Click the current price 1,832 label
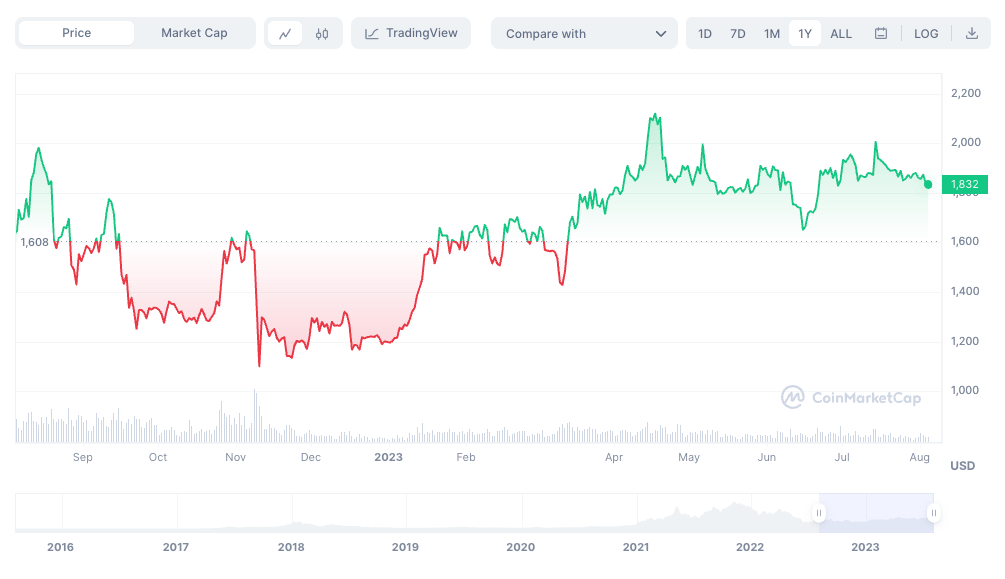The image size is (1005, 579). click(x=964, y=184)
